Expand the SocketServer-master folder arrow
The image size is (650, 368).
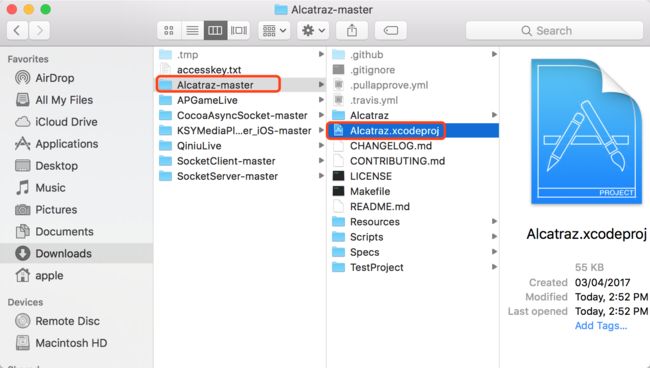(x=321, y=176)
